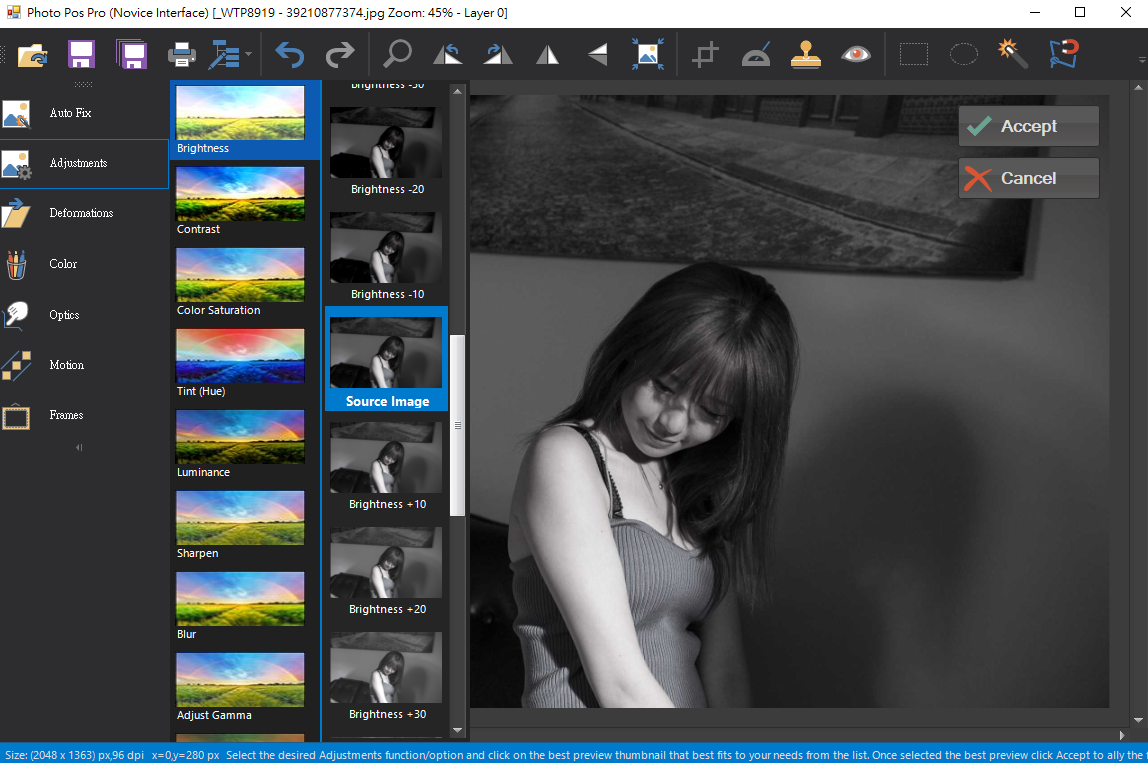The image size is (1148, 763).
Task: Accept the adjustment
Action: click(x=1028, y=127)
